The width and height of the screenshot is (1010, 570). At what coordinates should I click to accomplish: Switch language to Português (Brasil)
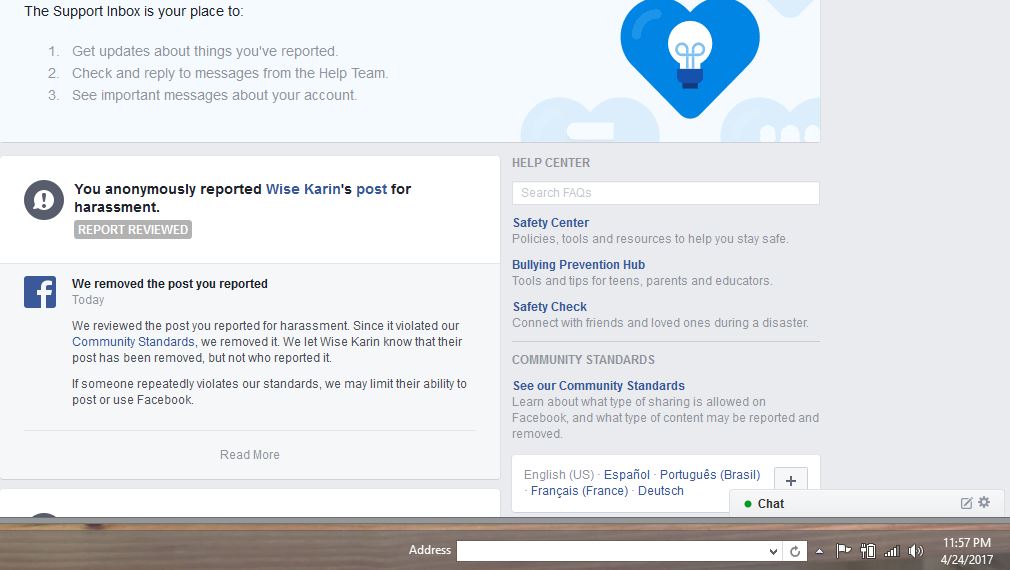point(710,475)
